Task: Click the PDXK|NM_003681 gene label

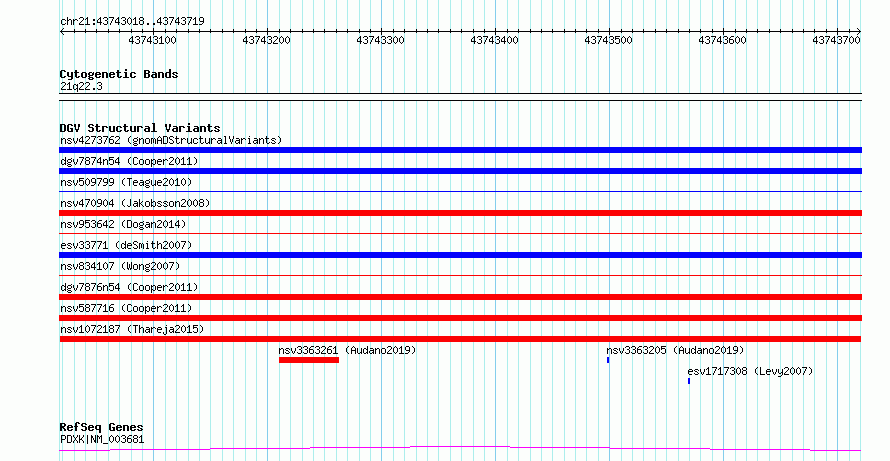Action: point(102,439)
